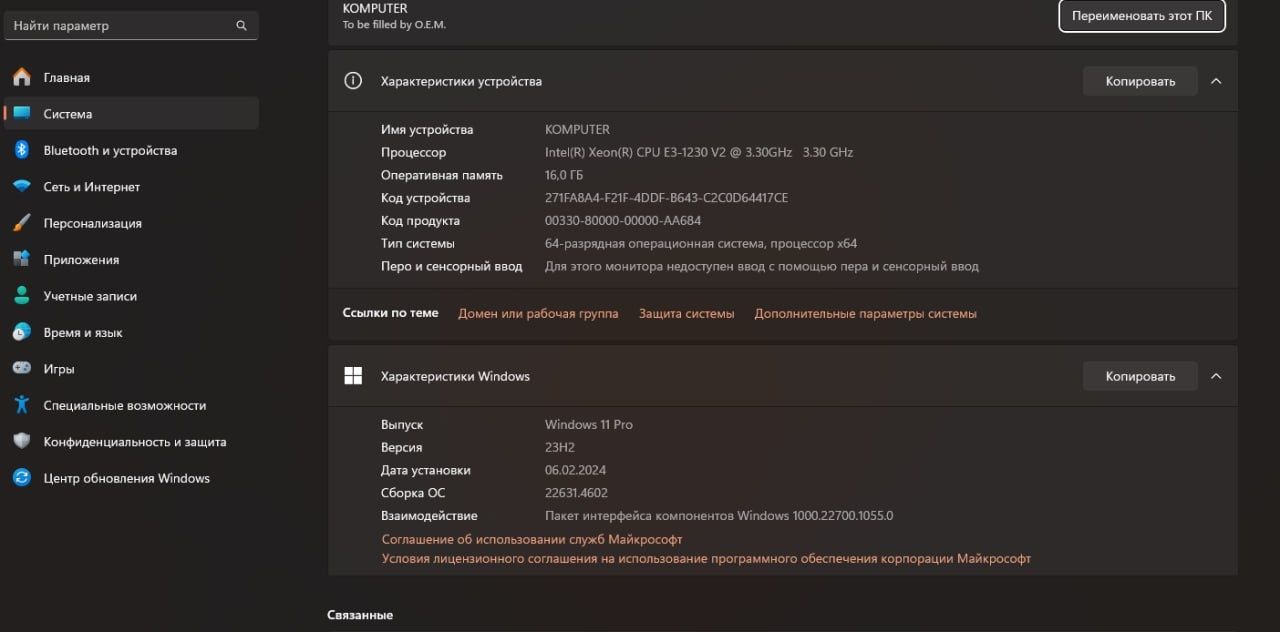This screenshot has height=632, width=1280.
Task: Open the Приложения page
Action: 131,259
